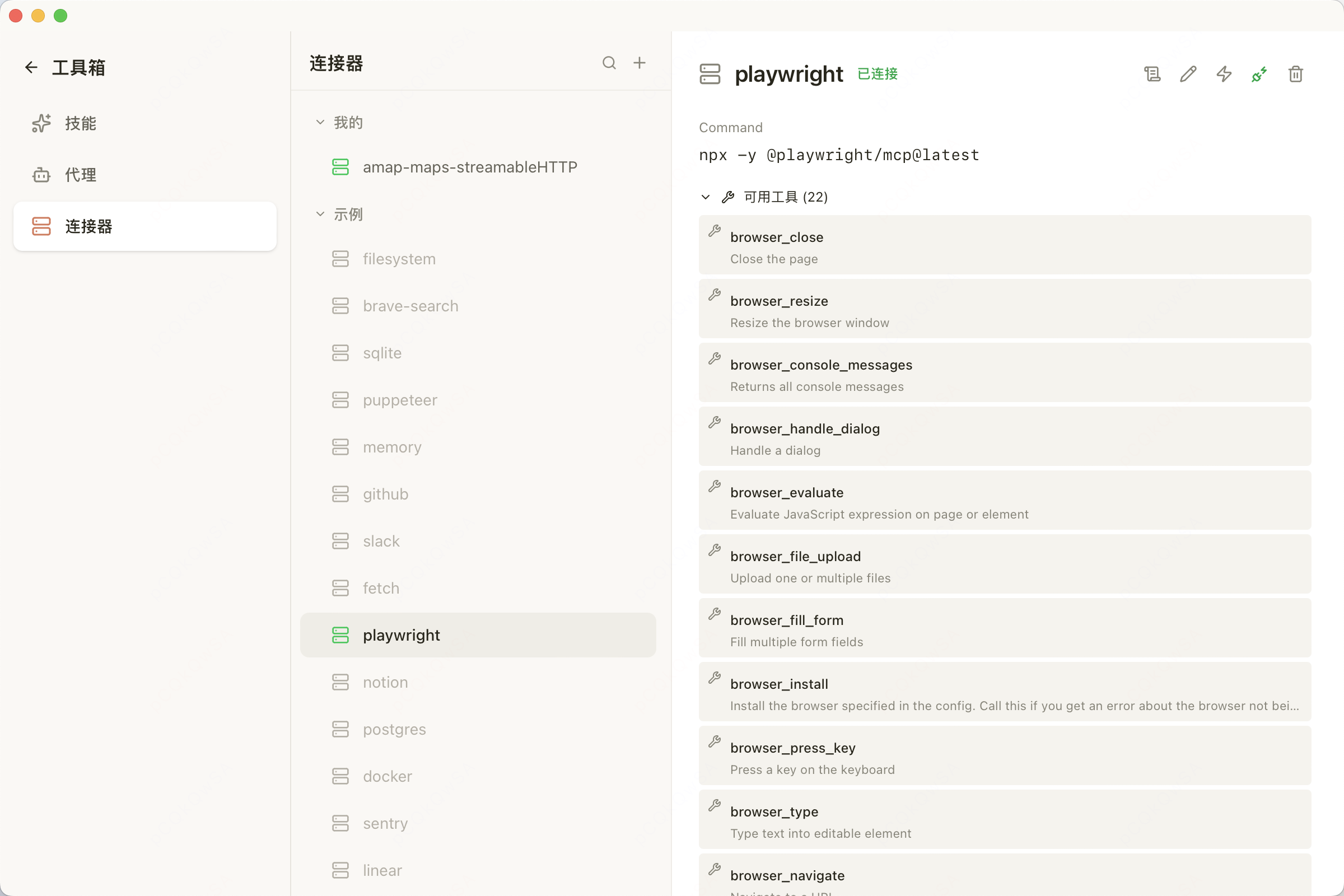Select the amap-maps-streamableHTTP connector

pyautogui.click(x=470, y=167)
